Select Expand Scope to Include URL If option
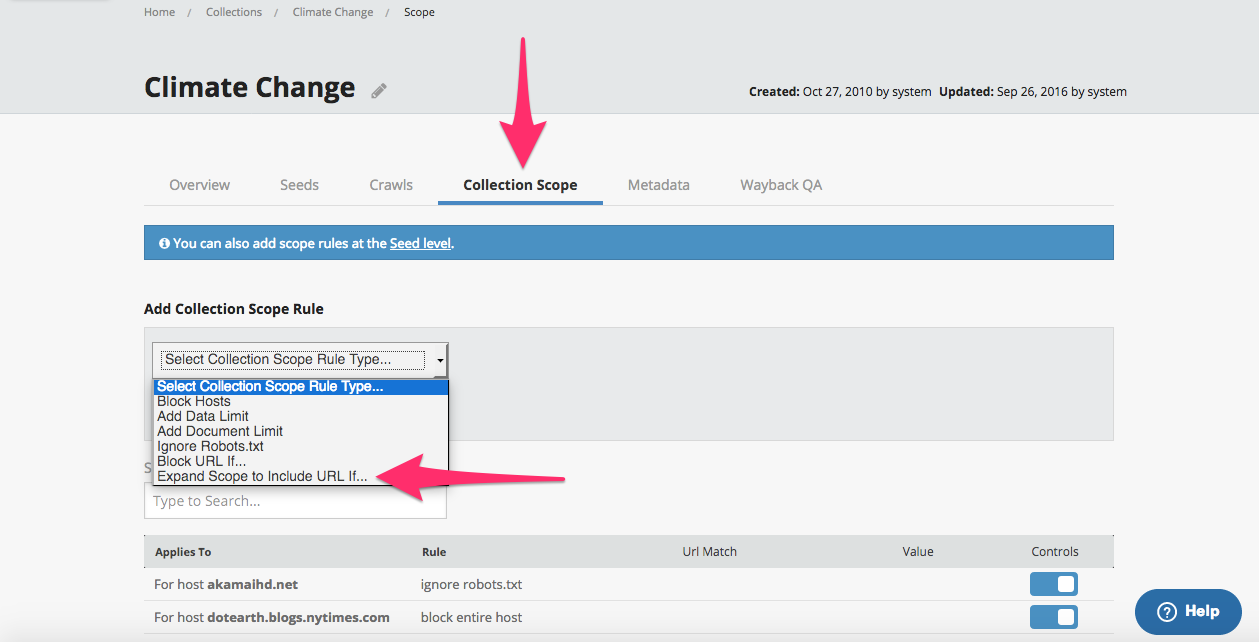This screenshot has height=642, width=1259. tap(262, 477)
